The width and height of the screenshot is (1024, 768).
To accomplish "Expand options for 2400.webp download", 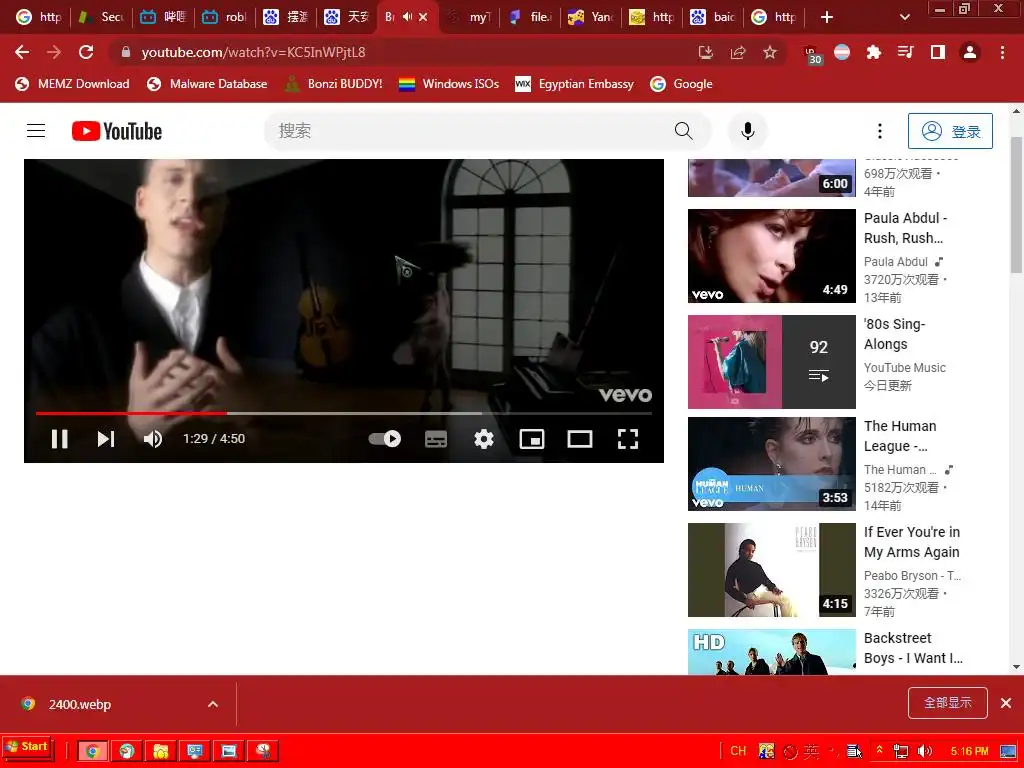I will click(213, 704).
